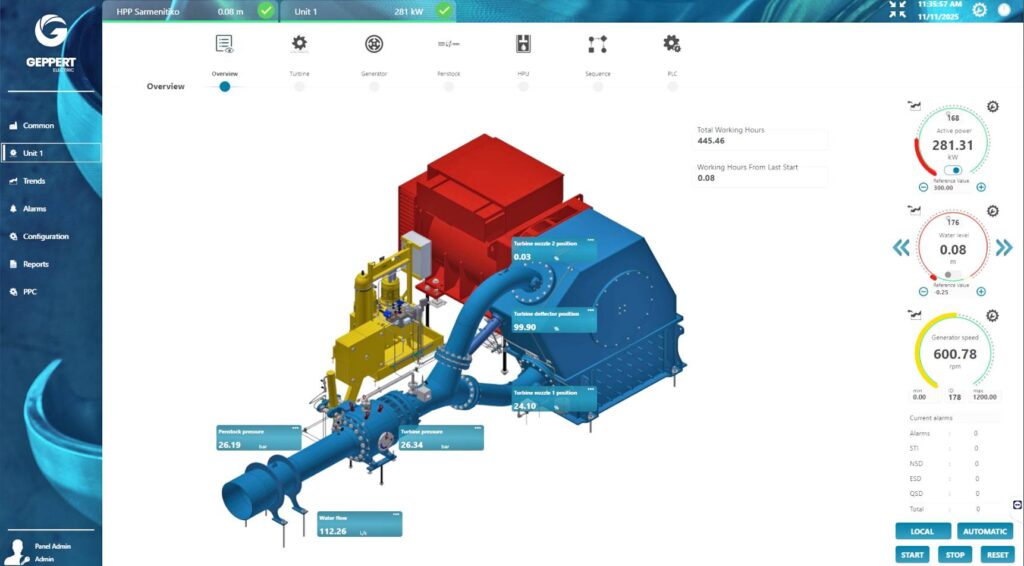1024x566 pixels.
Task: Switch to AUTOMATIC mode button
Action: (984, 532)
